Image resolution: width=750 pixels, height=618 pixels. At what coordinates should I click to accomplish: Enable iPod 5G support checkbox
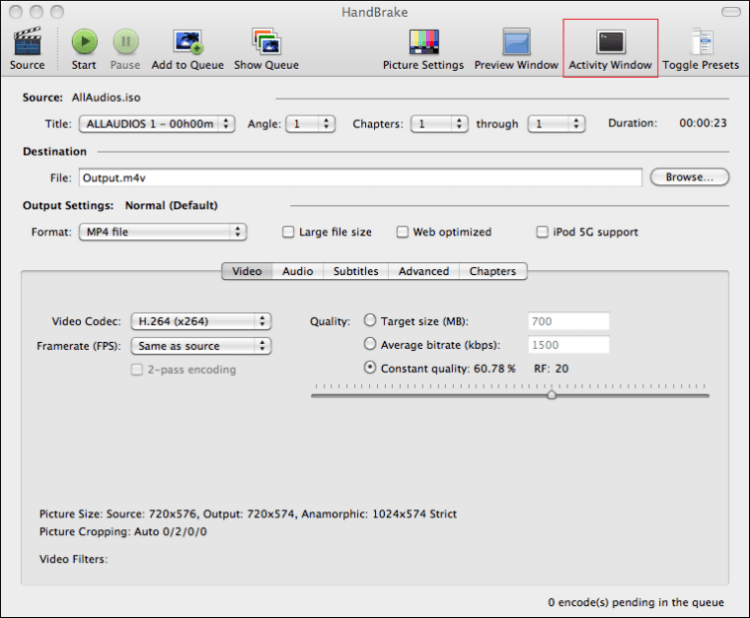(x=542, y=232)
